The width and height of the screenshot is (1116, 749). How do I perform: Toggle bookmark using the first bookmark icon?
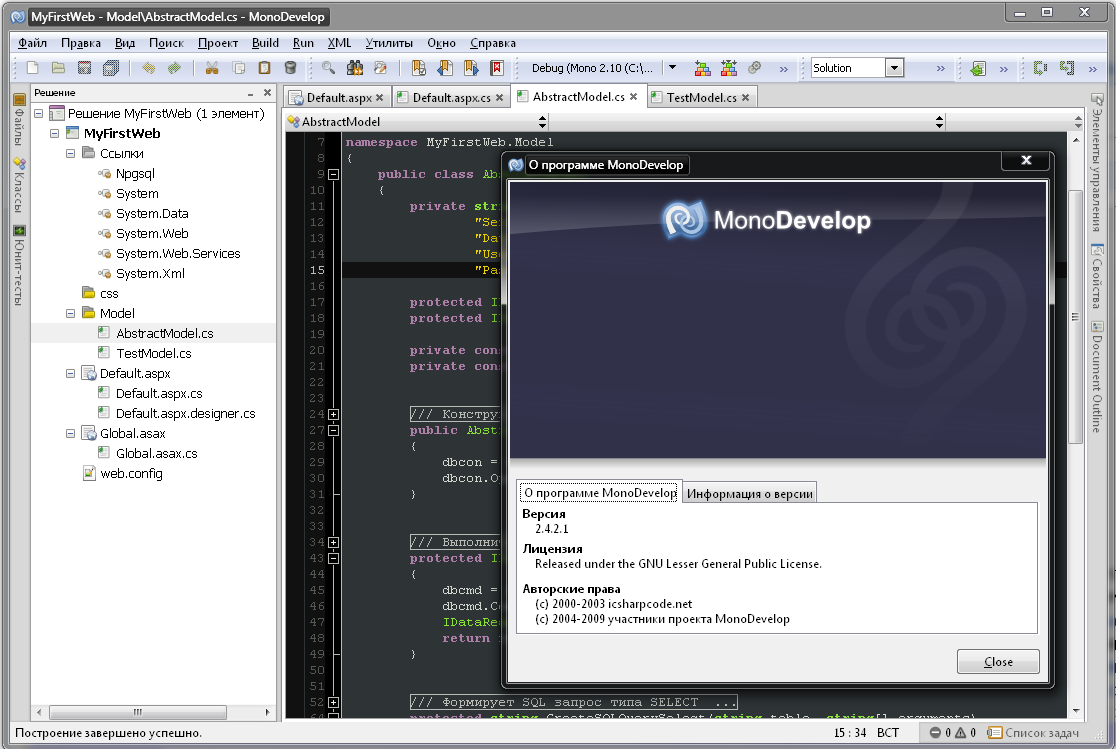coord(419,68)
